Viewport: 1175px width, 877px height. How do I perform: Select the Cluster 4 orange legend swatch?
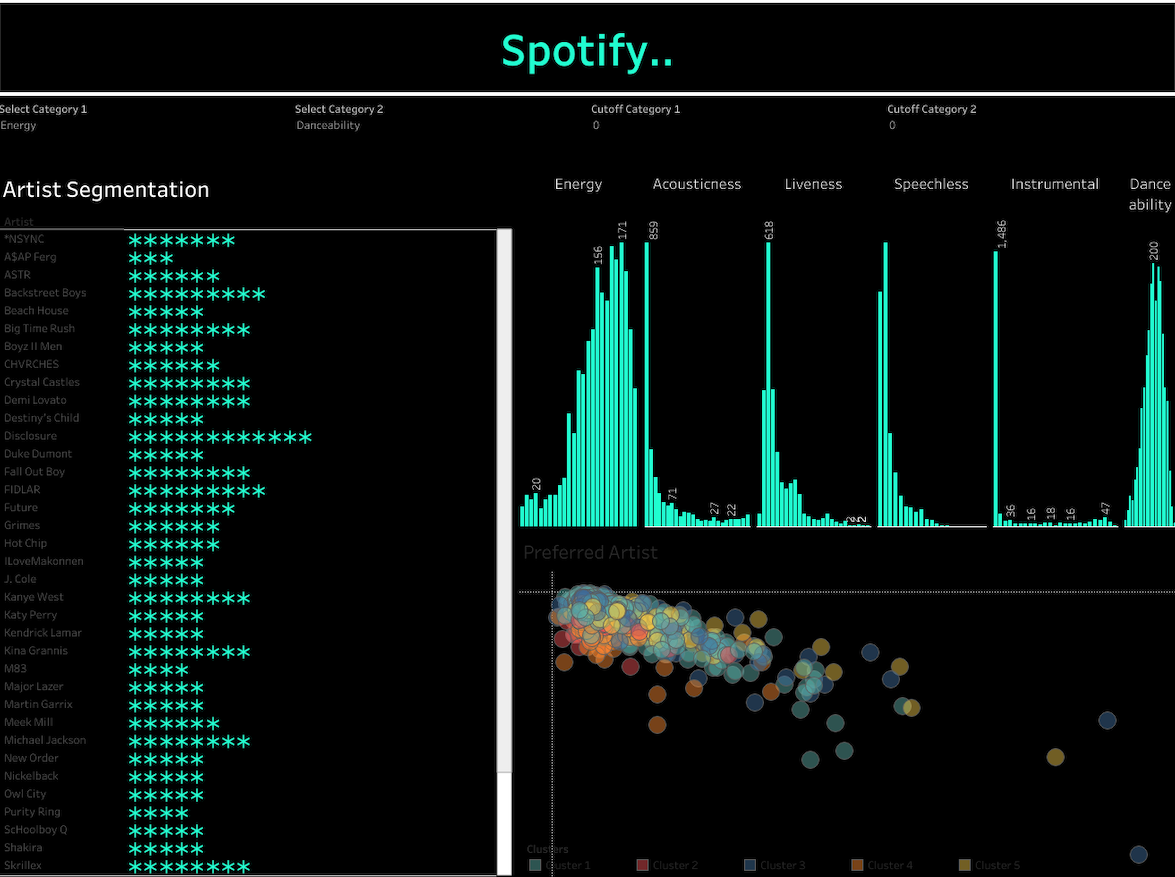(857, 865)
